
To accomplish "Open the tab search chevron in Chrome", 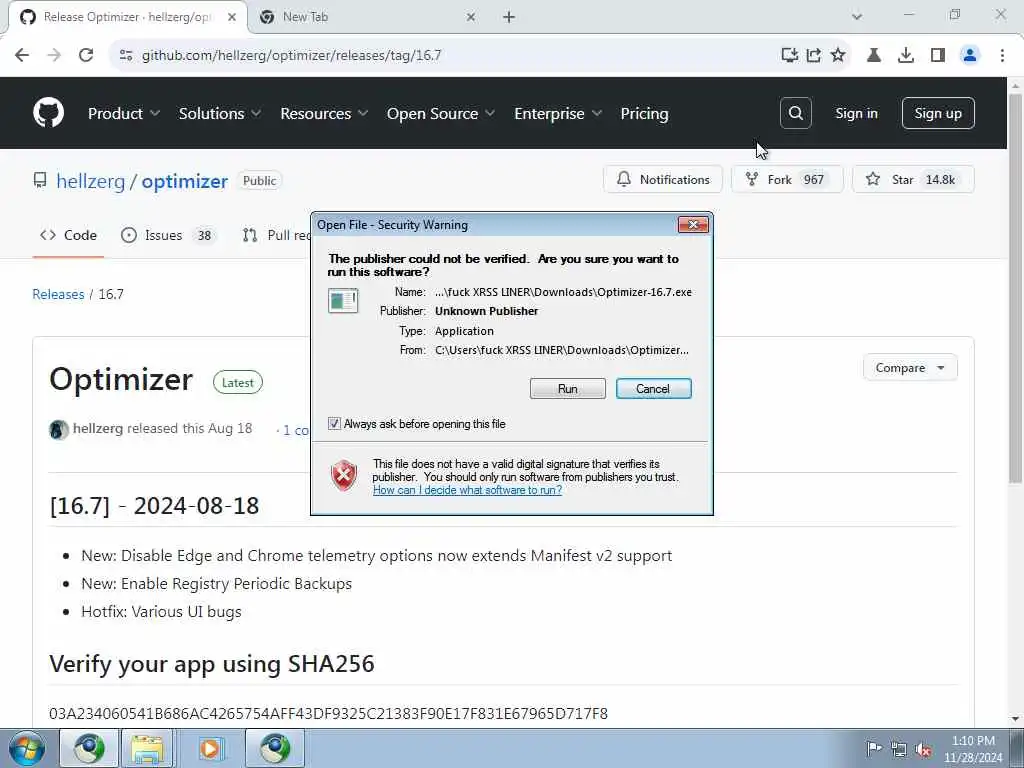I will click(x=857, y=17).
